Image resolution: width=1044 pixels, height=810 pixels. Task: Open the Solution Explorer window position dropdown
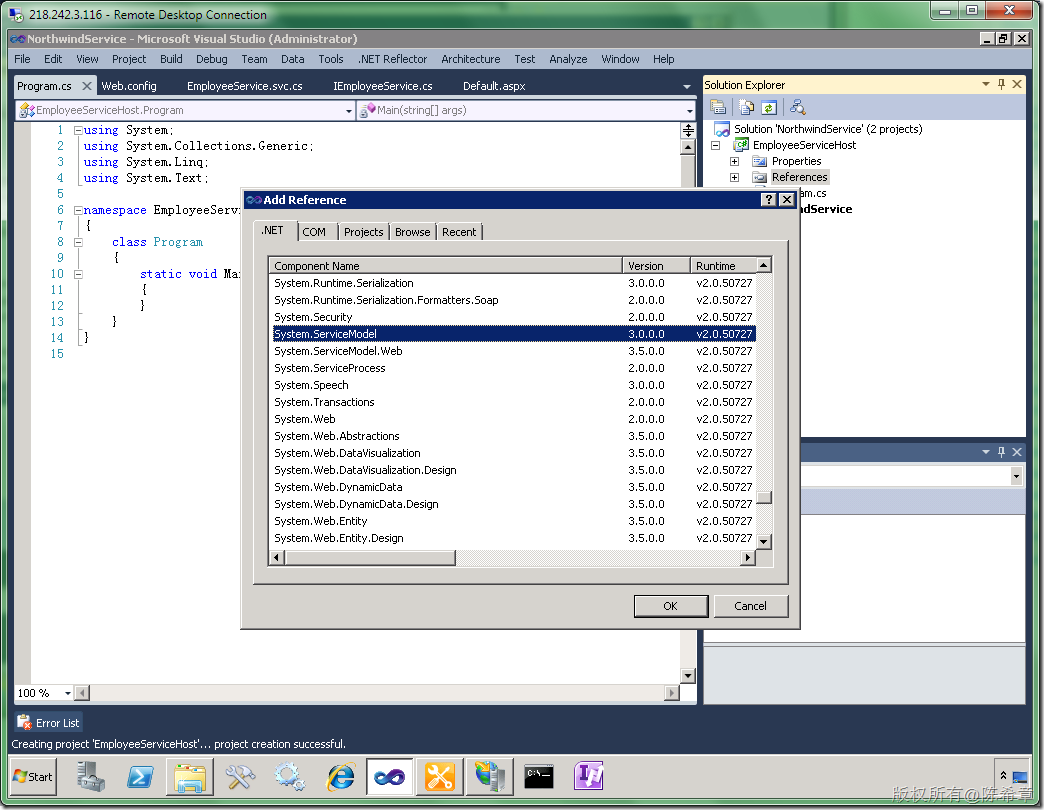(986, 85)
